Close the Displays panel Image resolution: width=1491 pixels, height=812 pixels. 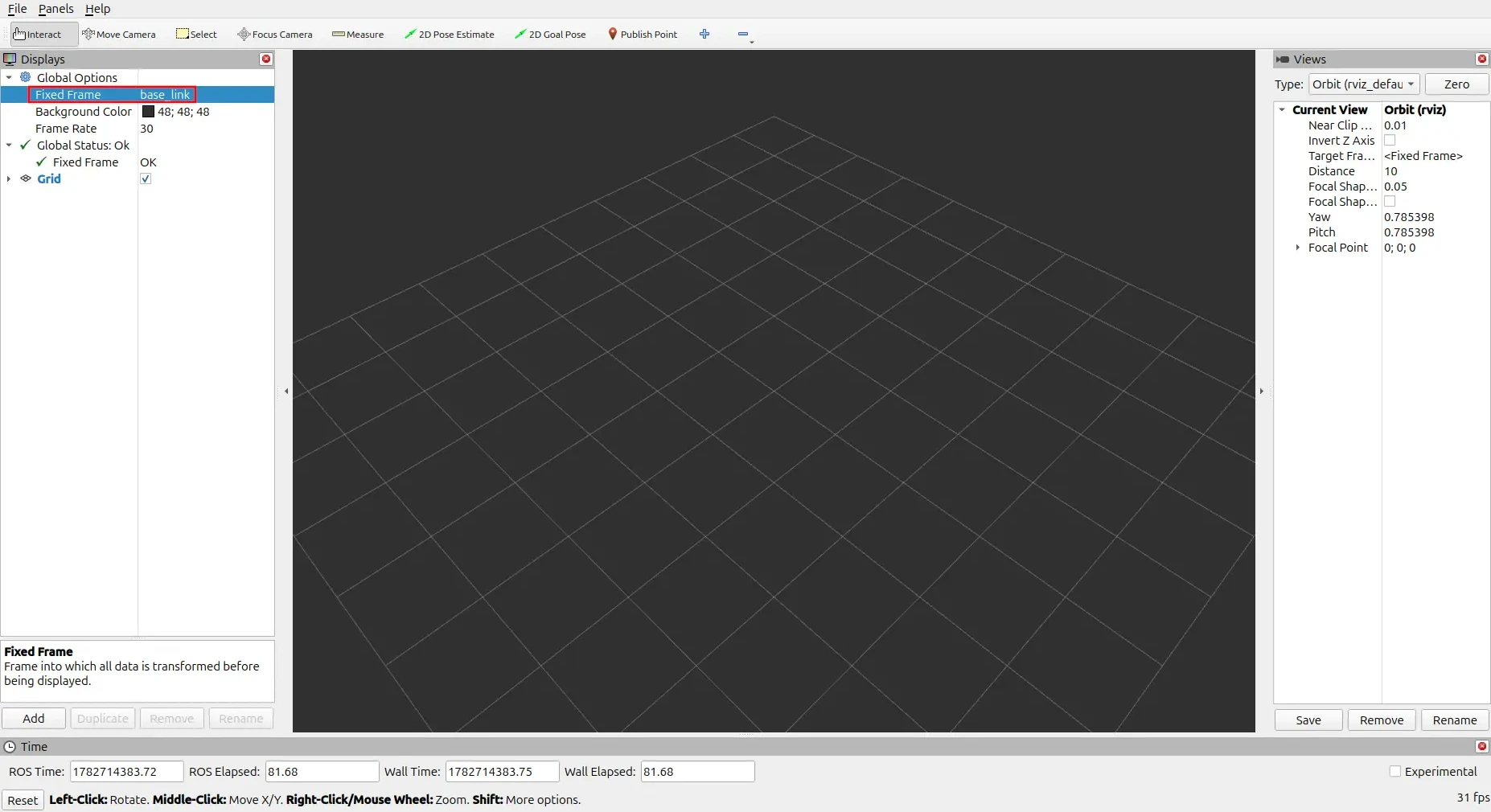pyautogui.click(x=266, y=59)
